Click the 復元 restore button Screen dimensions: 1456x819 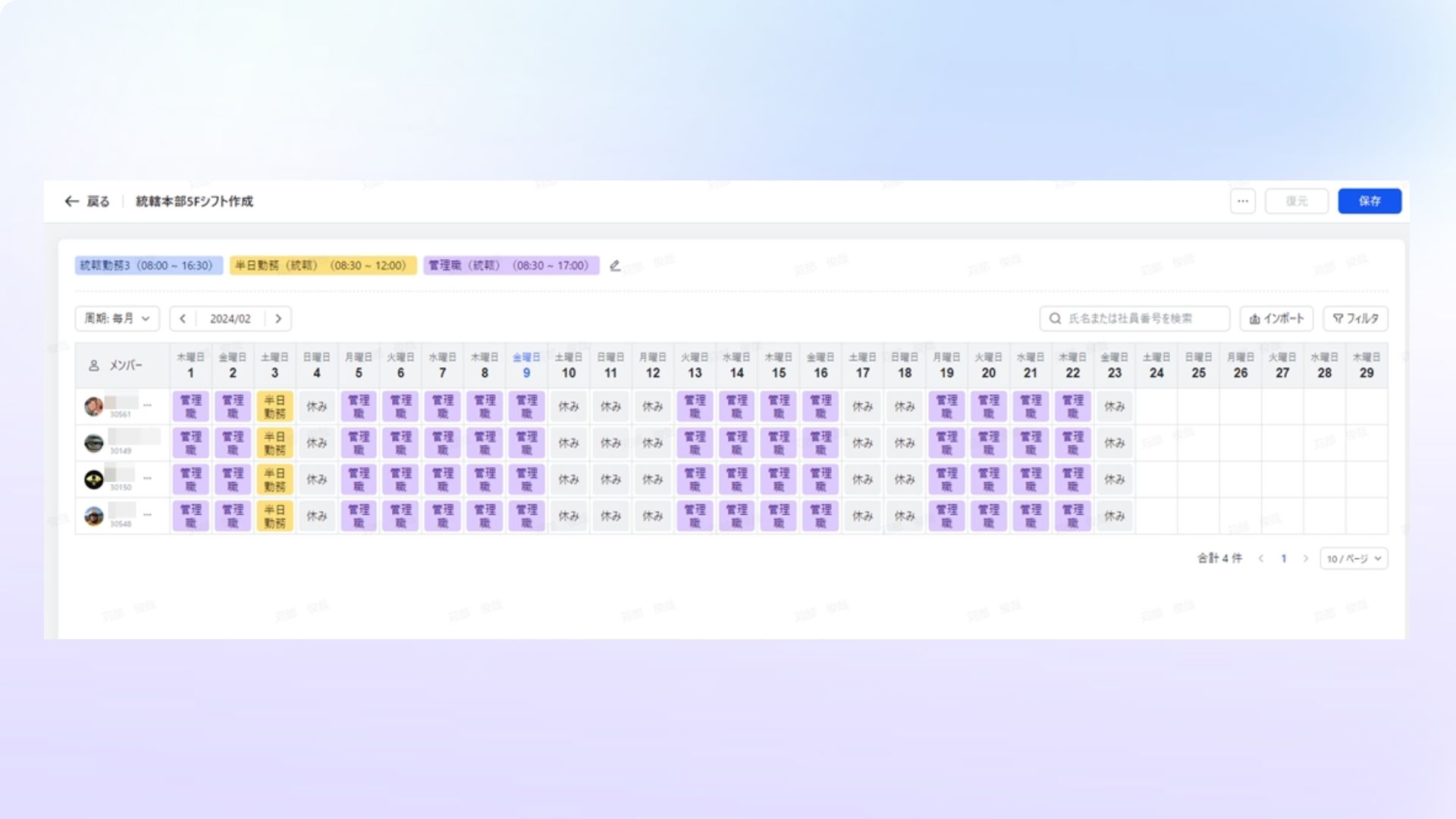pos(1296,201)
